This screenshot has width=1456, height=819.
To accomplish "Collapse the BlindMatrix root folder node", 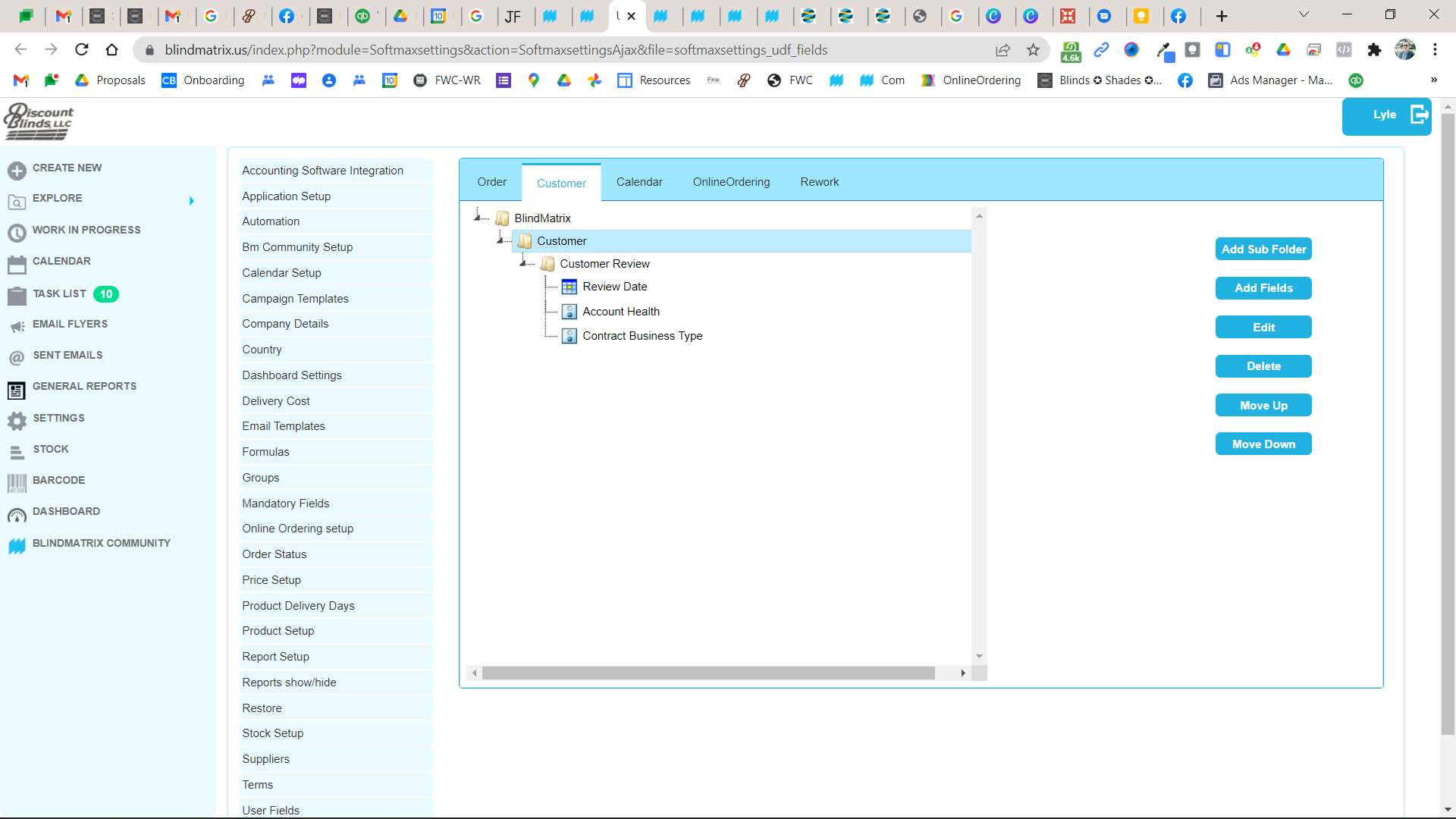I will tap(478, 217).
